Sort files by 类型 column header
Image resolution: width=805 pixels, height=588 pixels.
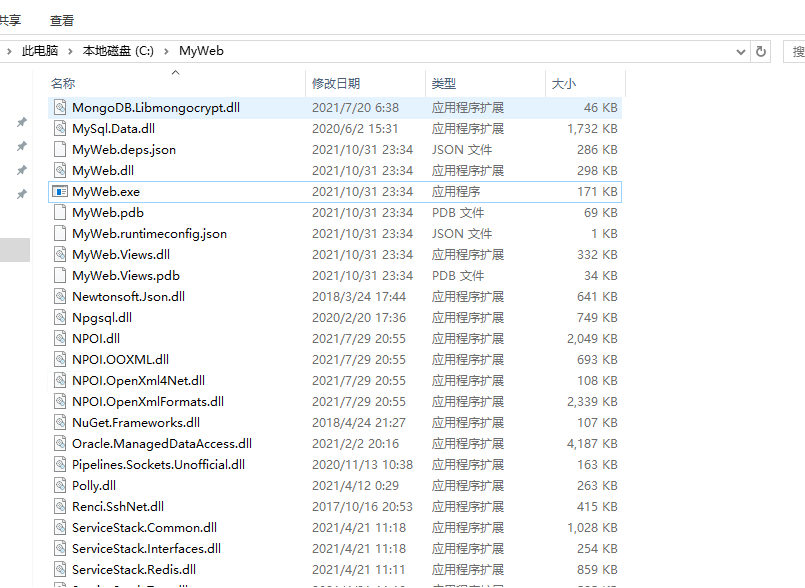(x=485, y=83)
